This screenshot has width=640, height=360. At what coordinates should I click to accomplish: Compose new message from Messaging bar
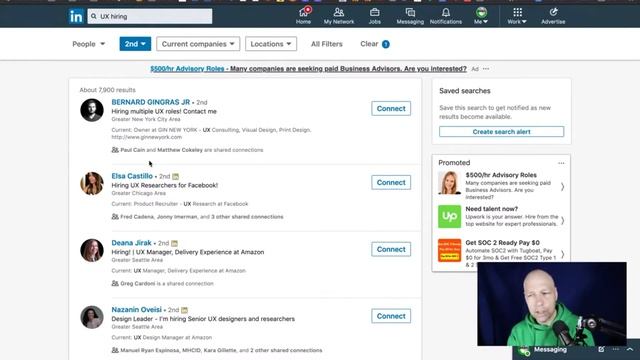point(601,349)
